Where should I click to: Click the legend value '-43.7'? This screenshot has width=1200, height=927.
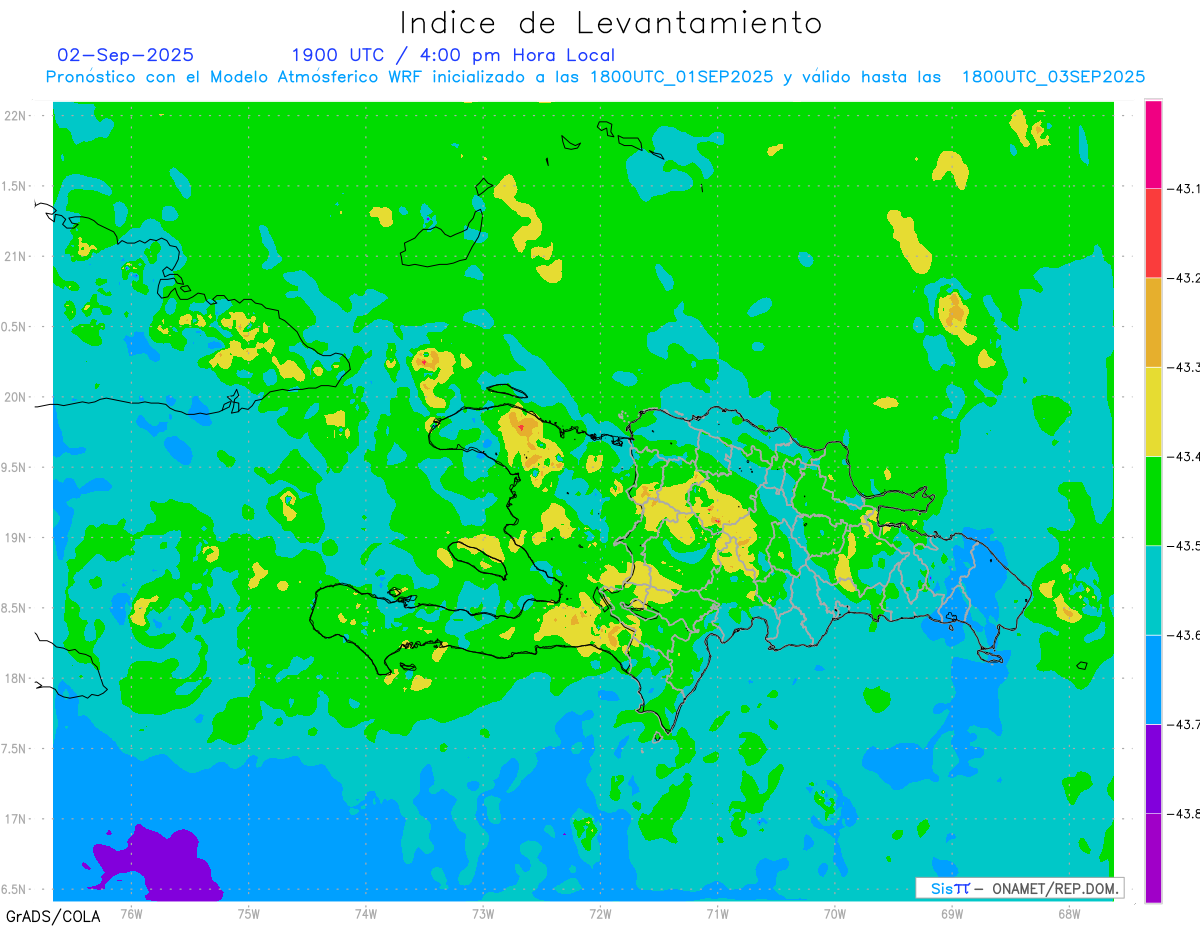coord(1184,724)
